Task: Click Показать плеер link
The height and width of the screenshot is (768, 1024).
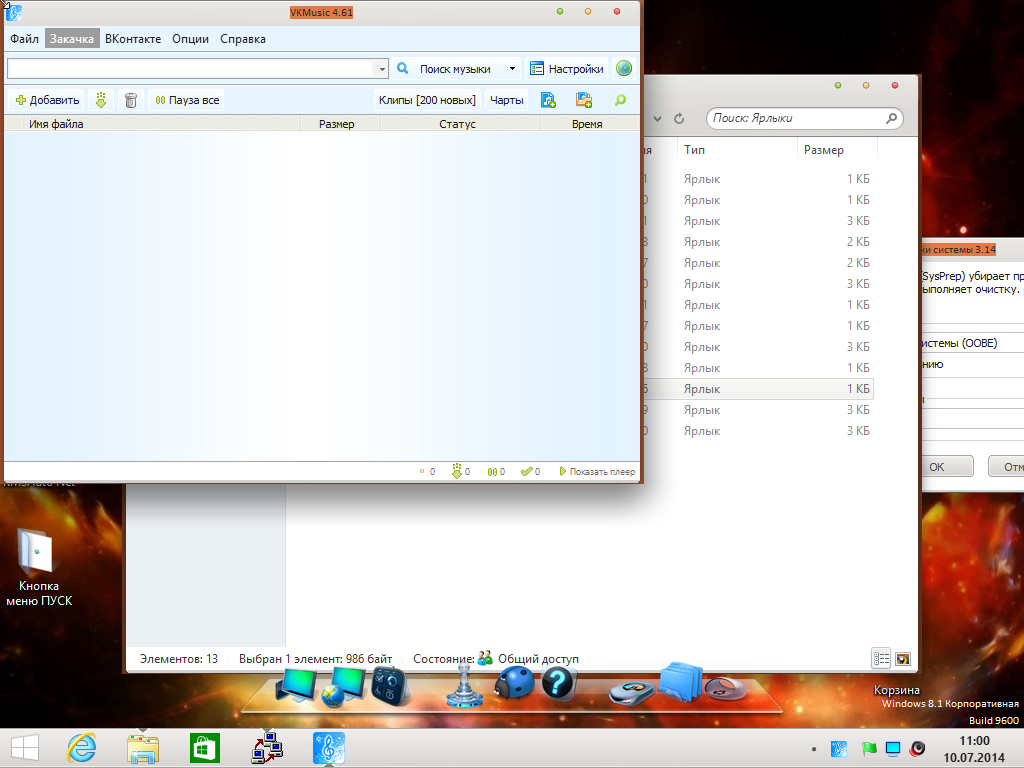Action: pos(598,472)
